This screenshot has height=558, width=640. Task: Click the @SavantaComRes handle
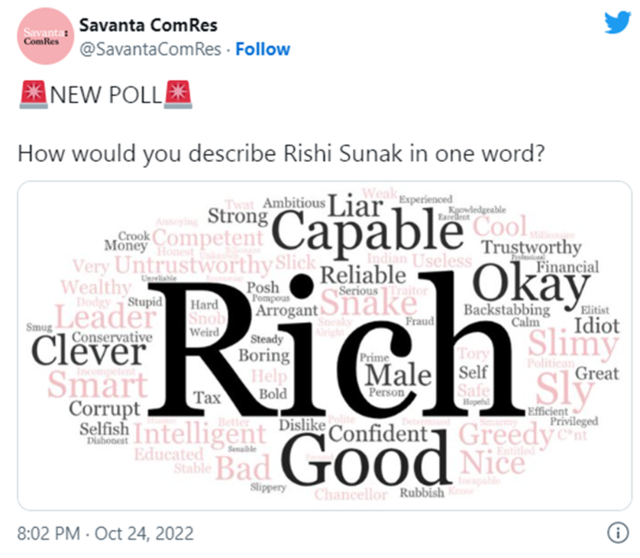coord(149,49)
